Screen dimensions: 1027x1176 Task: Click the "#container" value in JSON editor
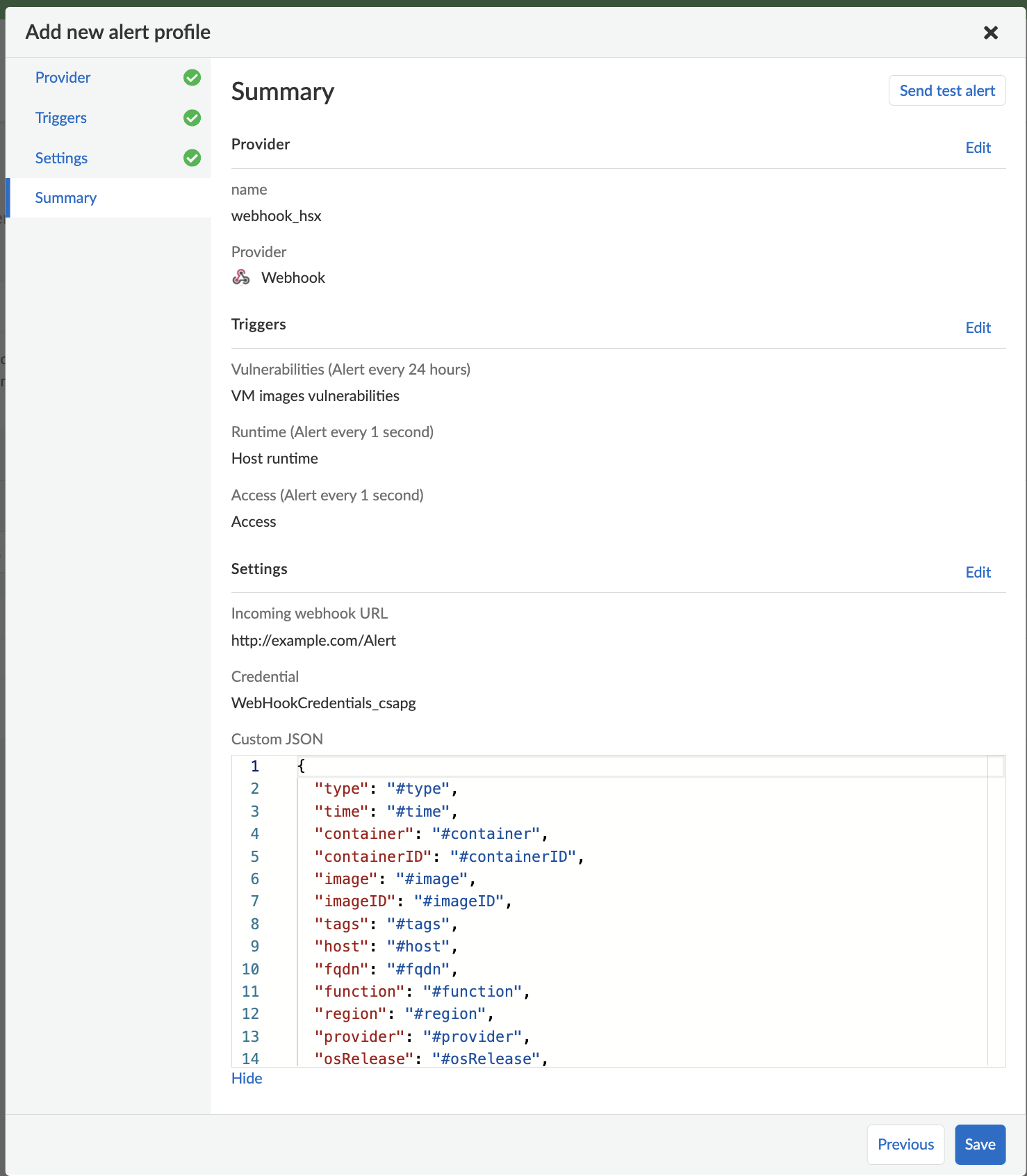[x=486, y=833]
